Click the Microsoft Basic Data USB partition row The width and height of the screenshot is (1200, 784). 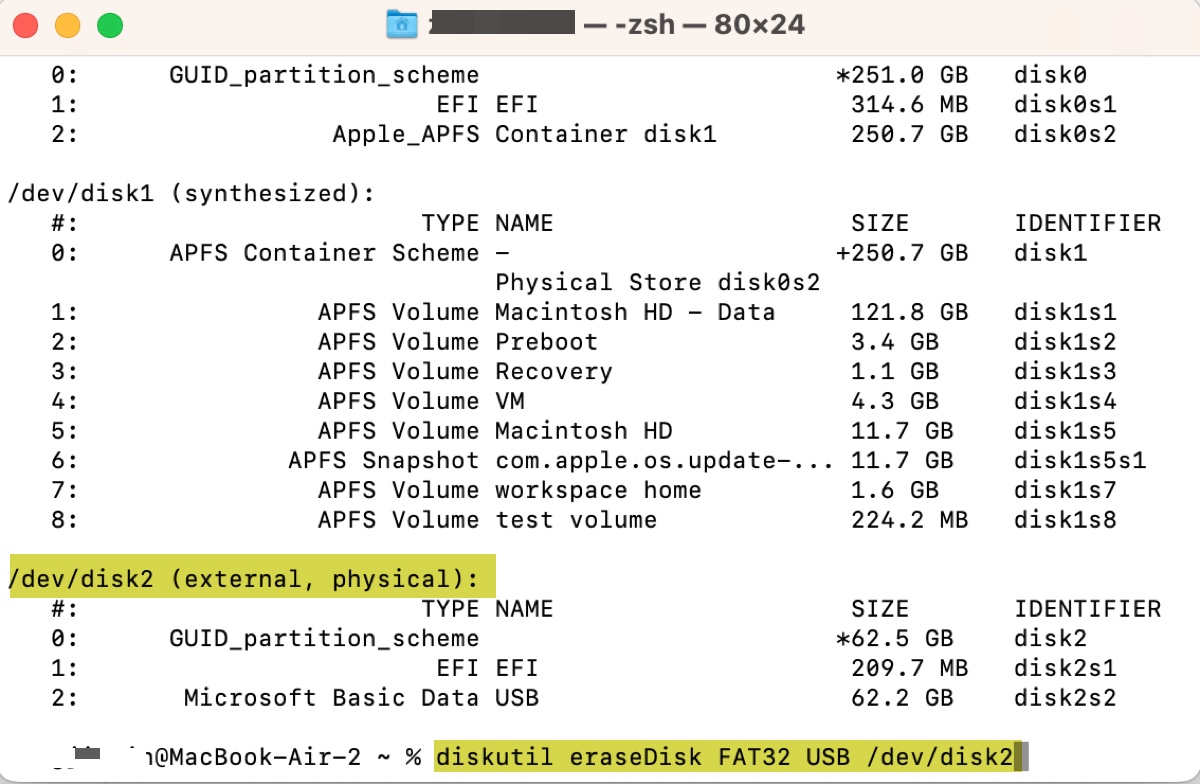[x=360, y=698]
